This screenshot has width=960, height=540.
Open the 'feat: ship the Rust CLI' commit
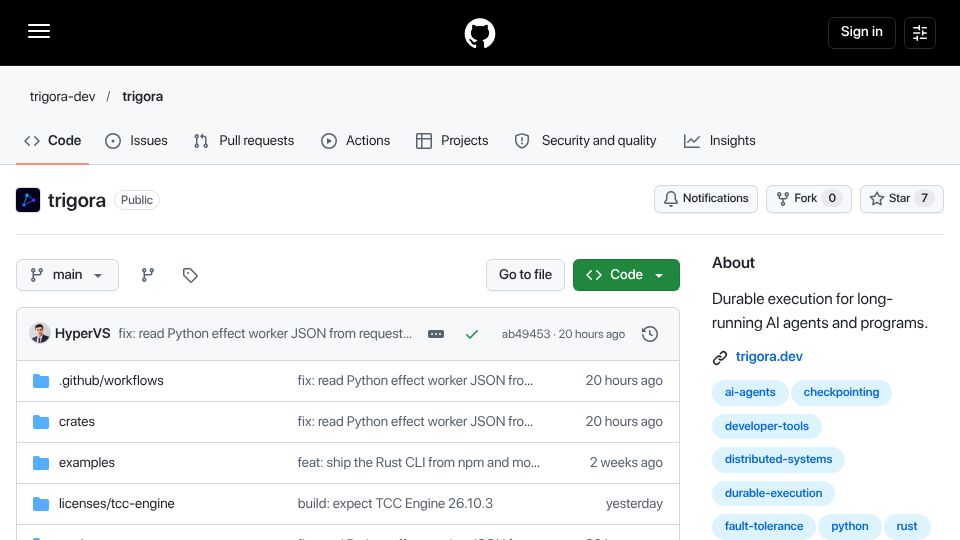(x=419, y=463)
